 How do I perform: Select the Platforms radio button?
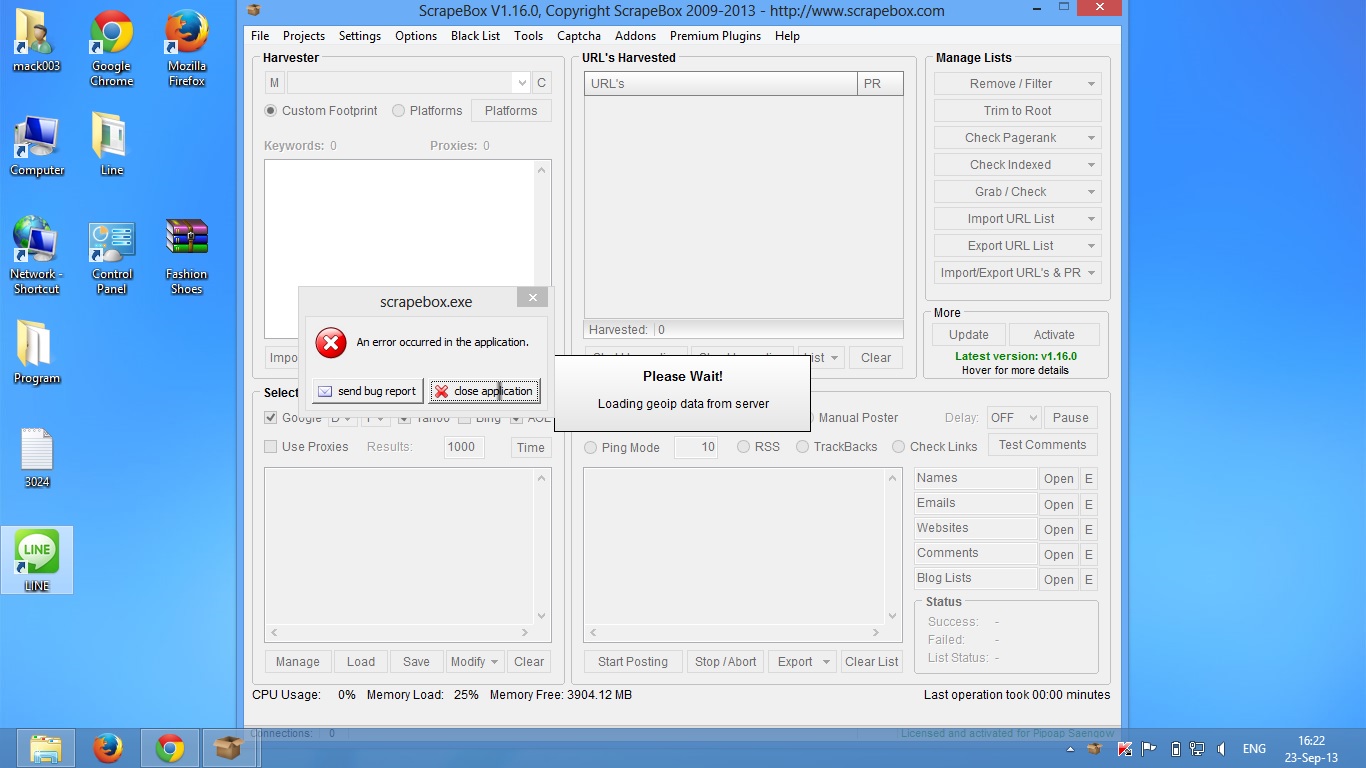point(399,111)
